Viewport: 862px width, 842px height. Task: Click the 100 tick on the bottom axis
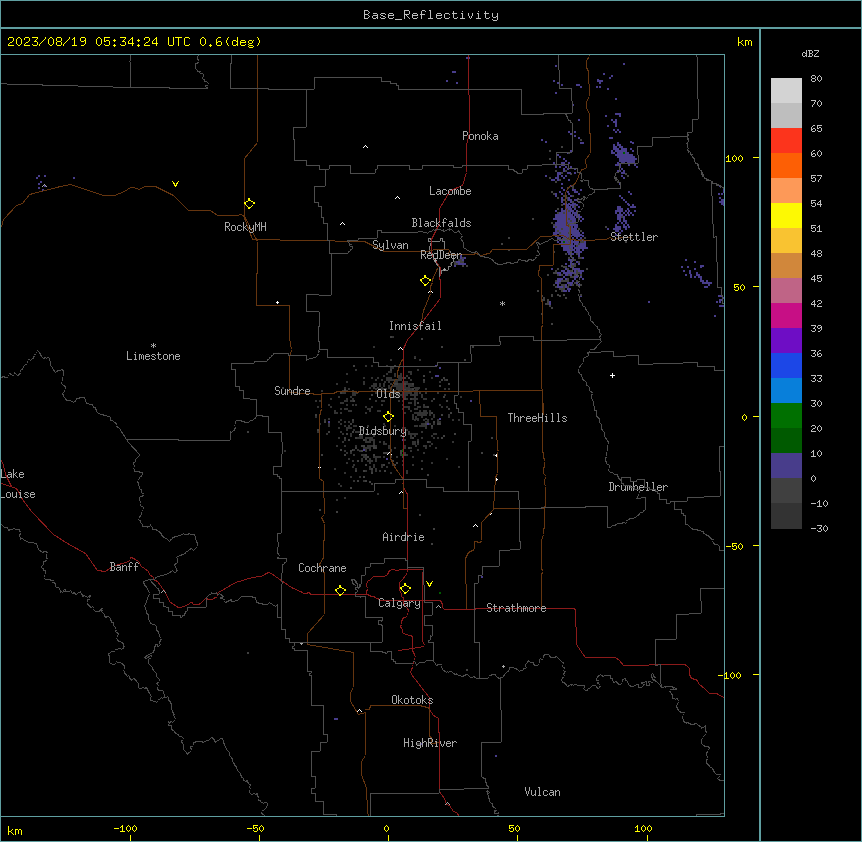(x=644, y=829)
